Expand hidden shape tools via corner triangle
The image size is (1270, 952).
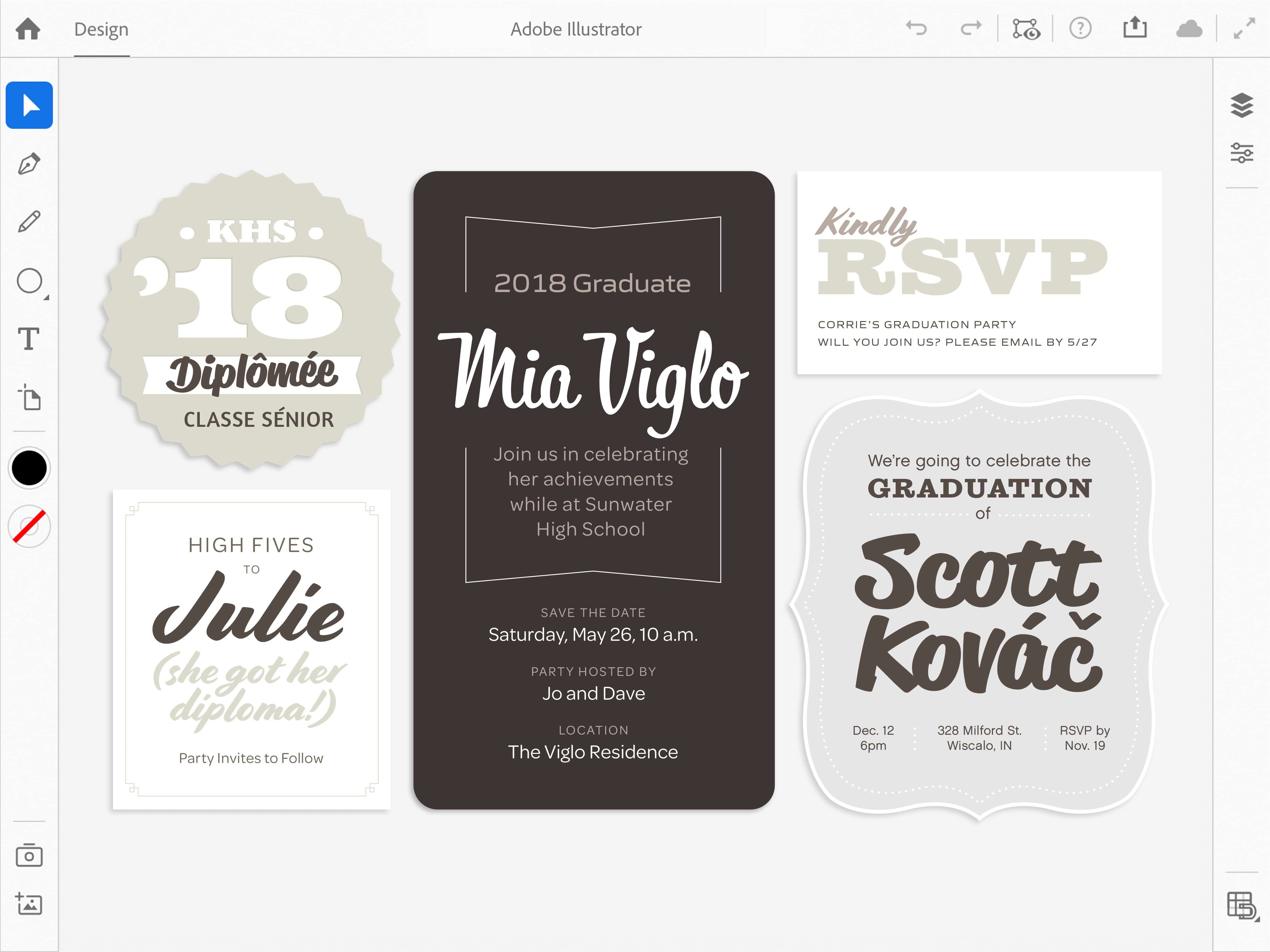tap(46, 298)
